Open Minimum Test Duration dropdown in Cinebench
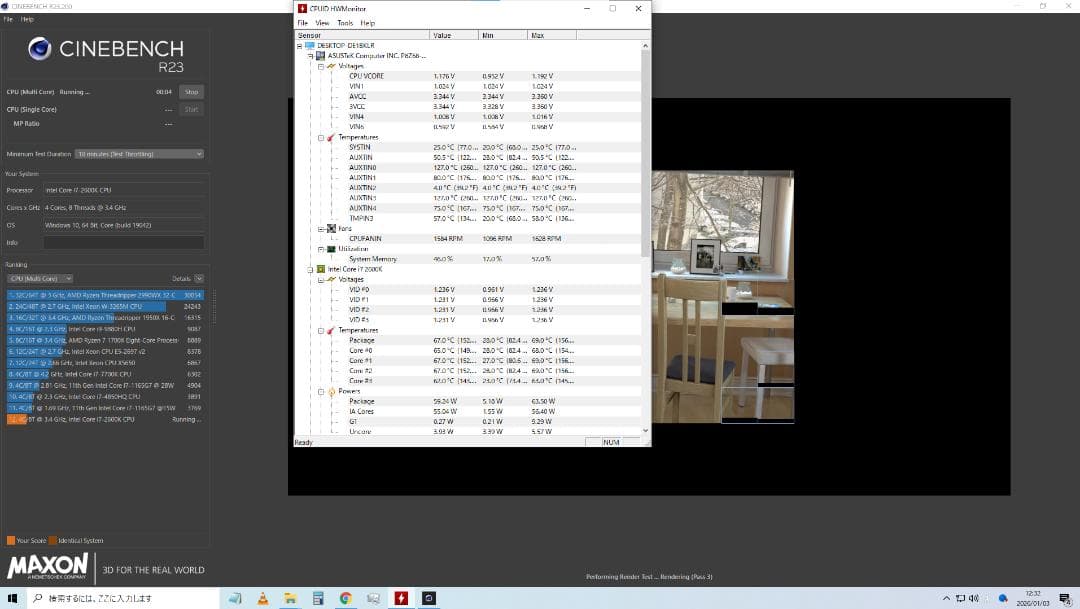Viewport: 1080px width, 609px height. click(x=139, y=154)
